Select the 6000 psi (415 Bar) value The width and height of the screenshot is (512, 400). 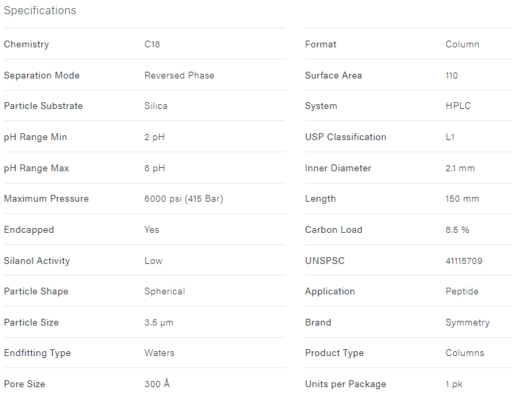pyautogui.click(x=184, y=199)
